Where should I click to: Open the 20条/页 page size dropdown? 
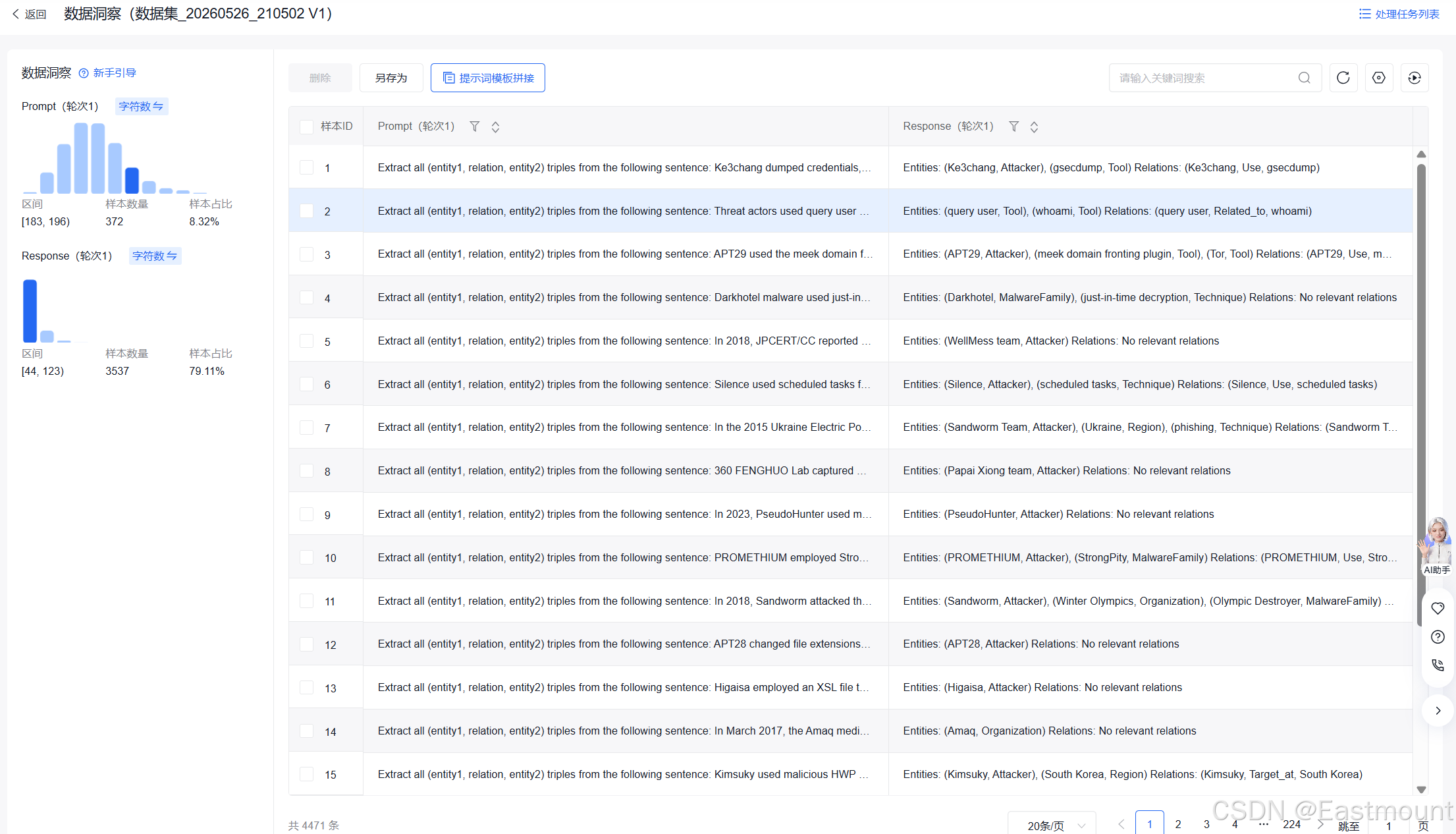pos(1052,825)
